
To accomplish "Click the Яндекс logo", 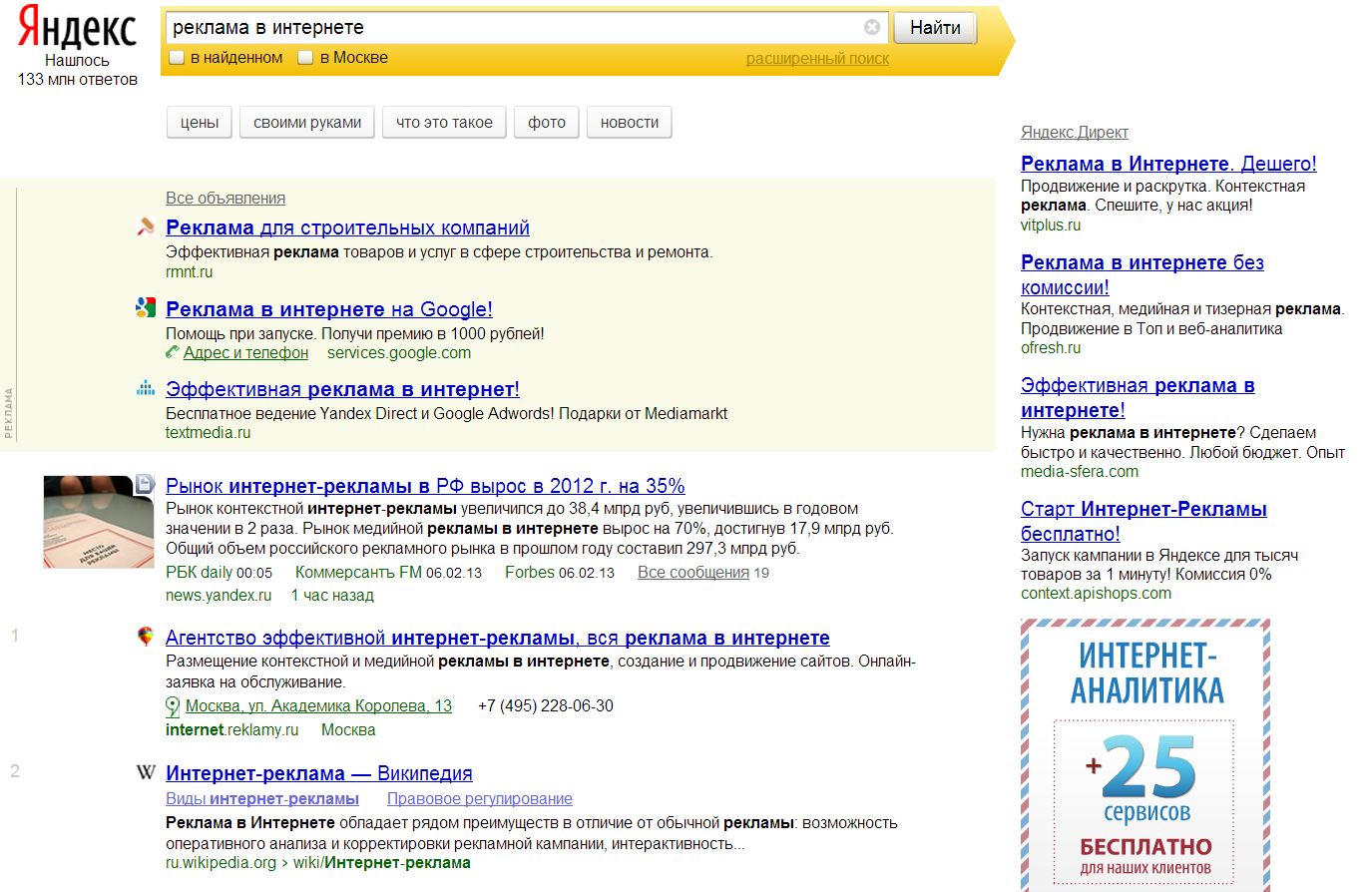I will tap(77, 27).
